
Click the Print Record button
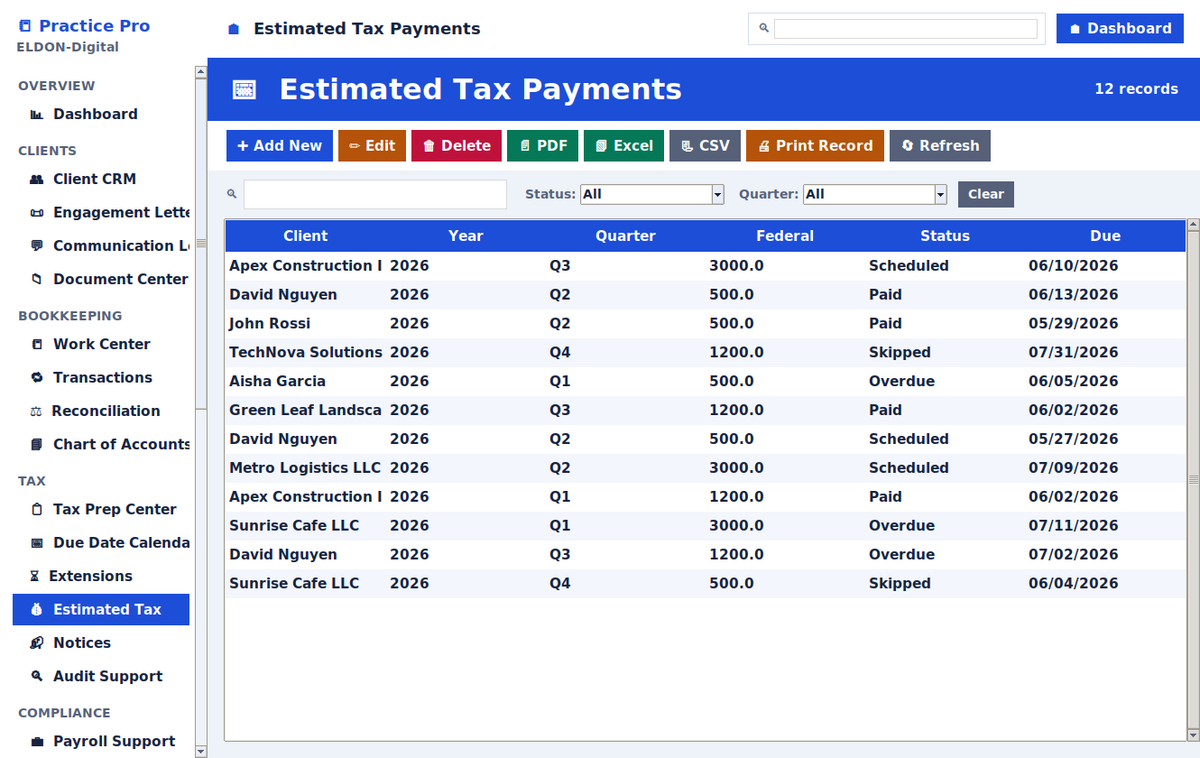click(815, 145)
